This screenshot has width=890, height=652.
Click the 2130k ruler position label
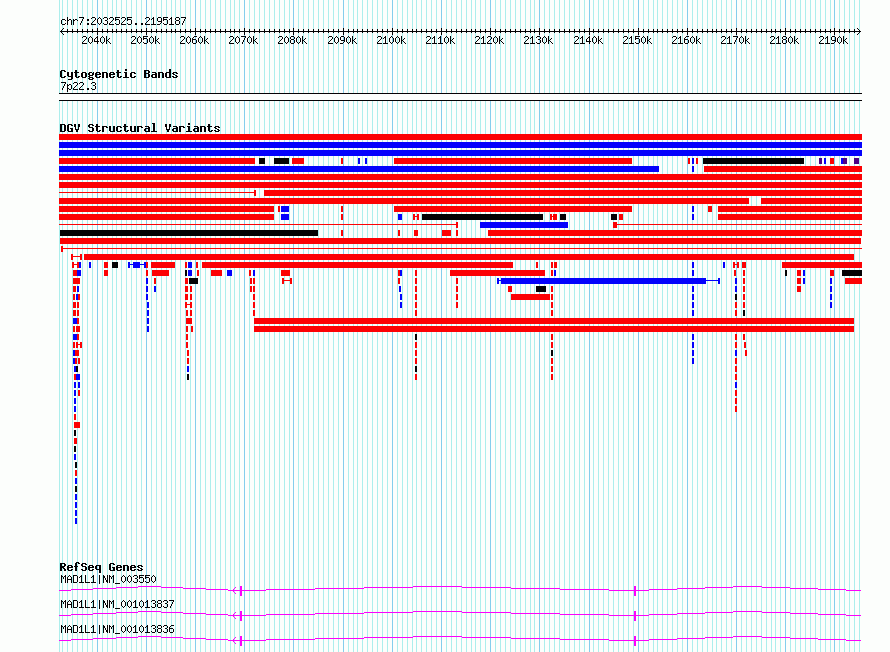(x=538, y=40)
